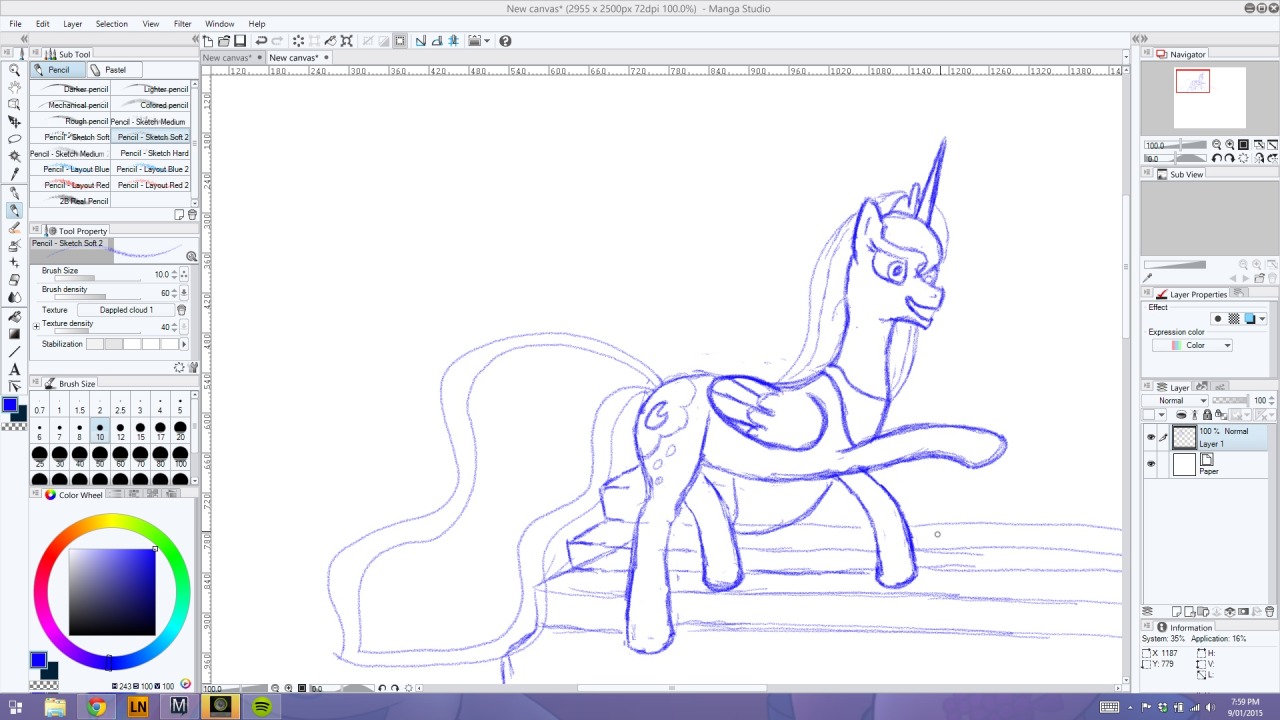Switch to first New canvas tab

click(x=232, y=58)
